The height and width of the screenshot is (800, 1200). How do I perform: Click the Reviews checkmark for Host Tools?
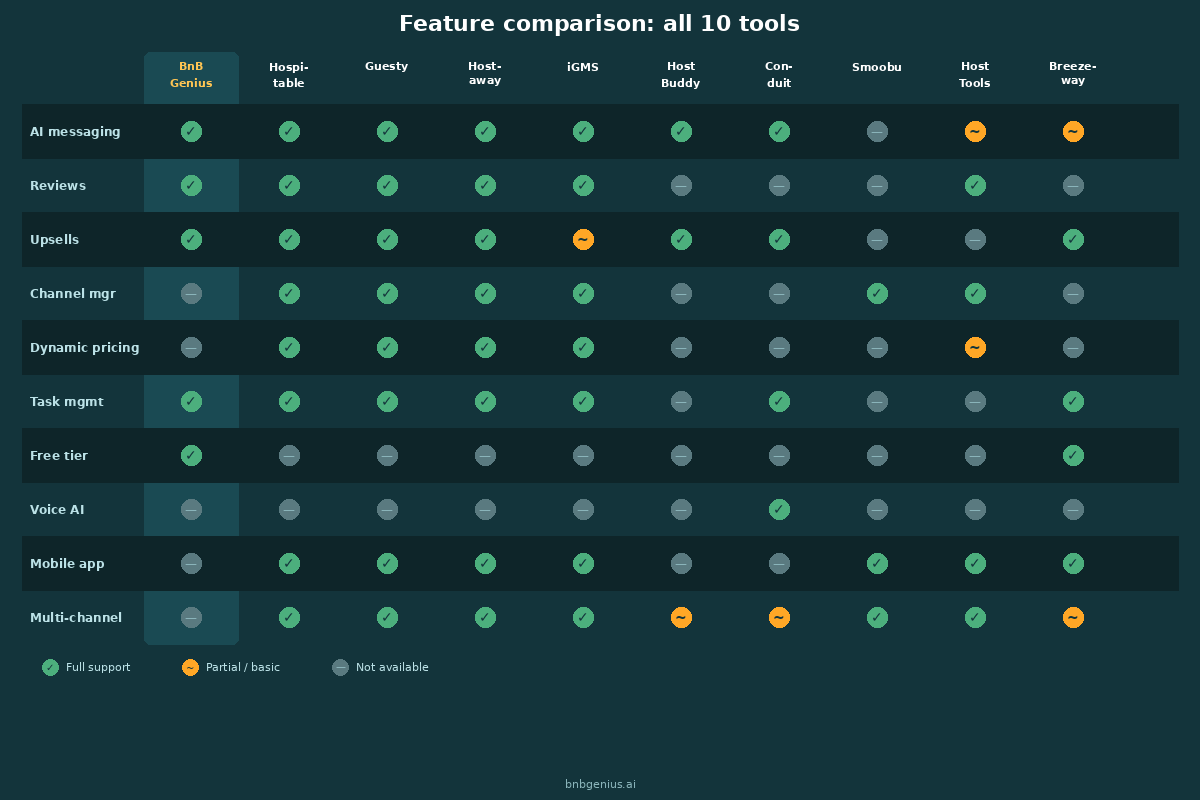click(975, 185)
